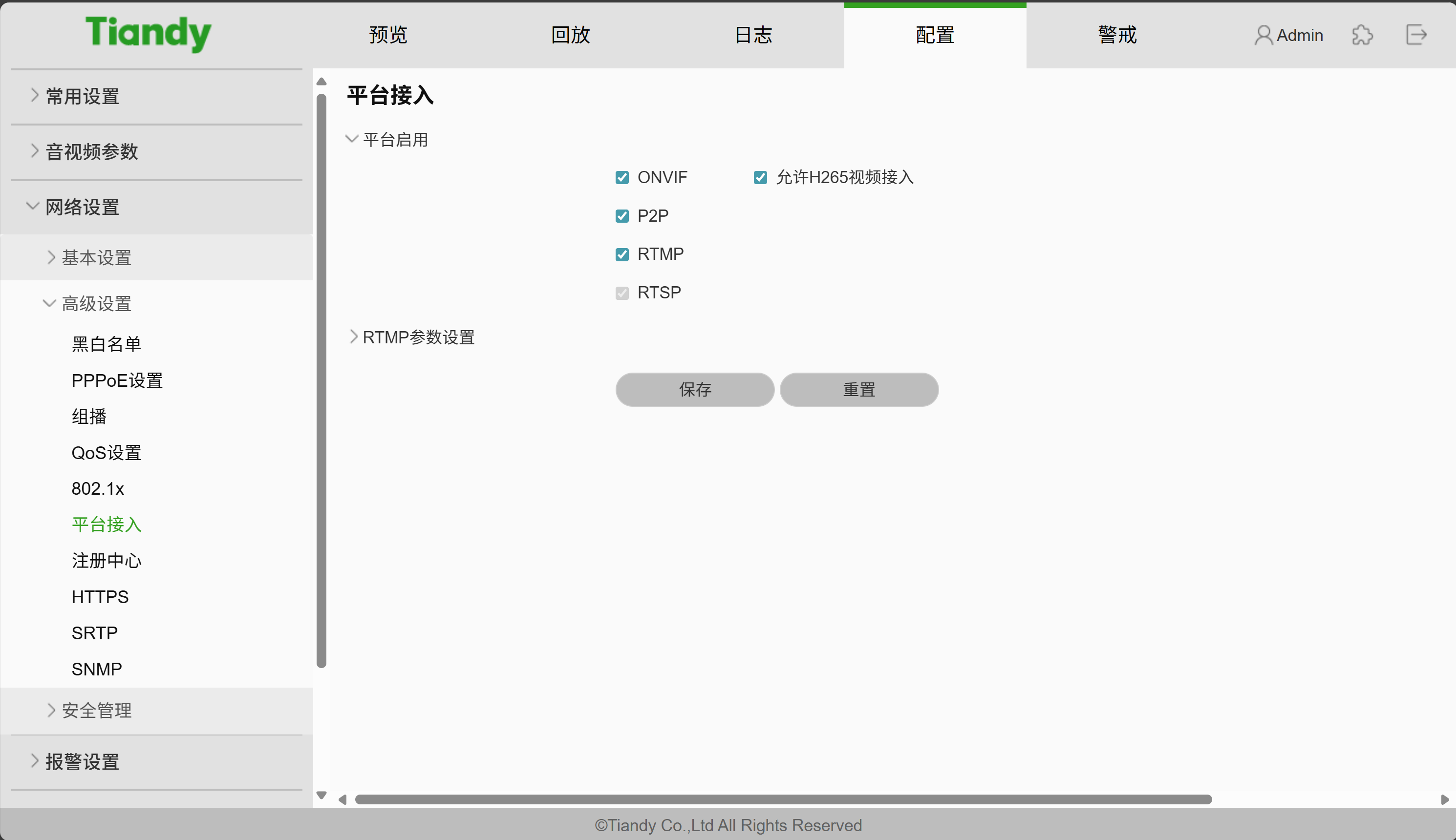Click sidebar scroll down arrow
The height and width of the screenshot is (840, 1456).
coord(321,796)
